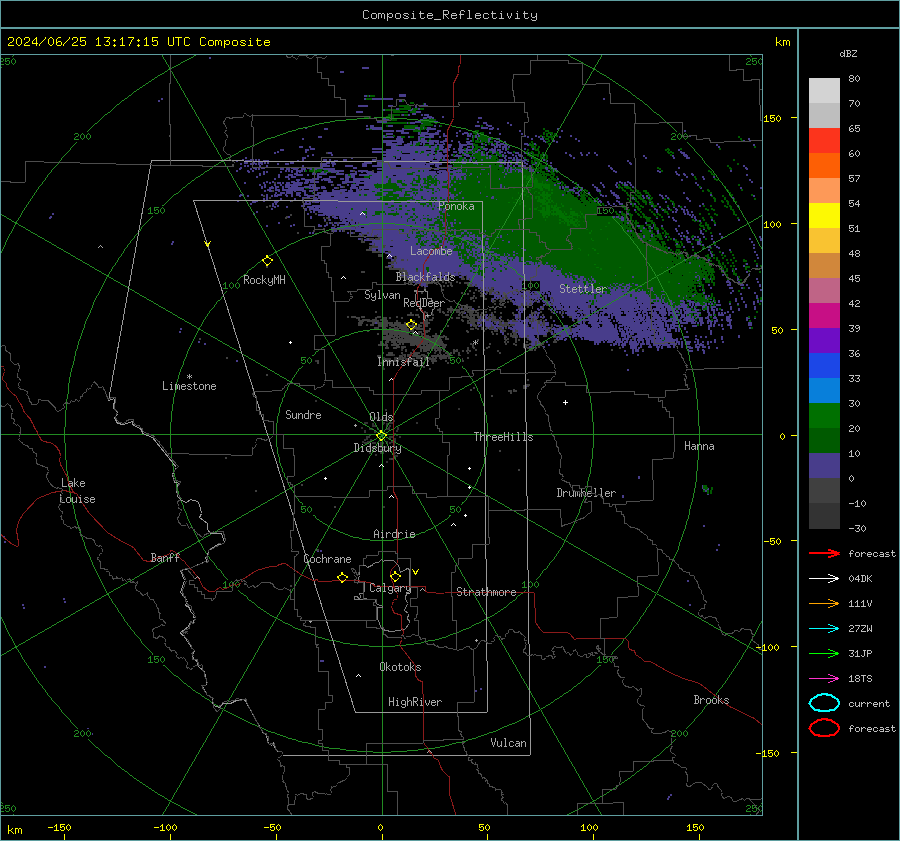Click the yellow diamond marker at RedDeer
The image size is (900, 841).
click(x=412, y=325)
